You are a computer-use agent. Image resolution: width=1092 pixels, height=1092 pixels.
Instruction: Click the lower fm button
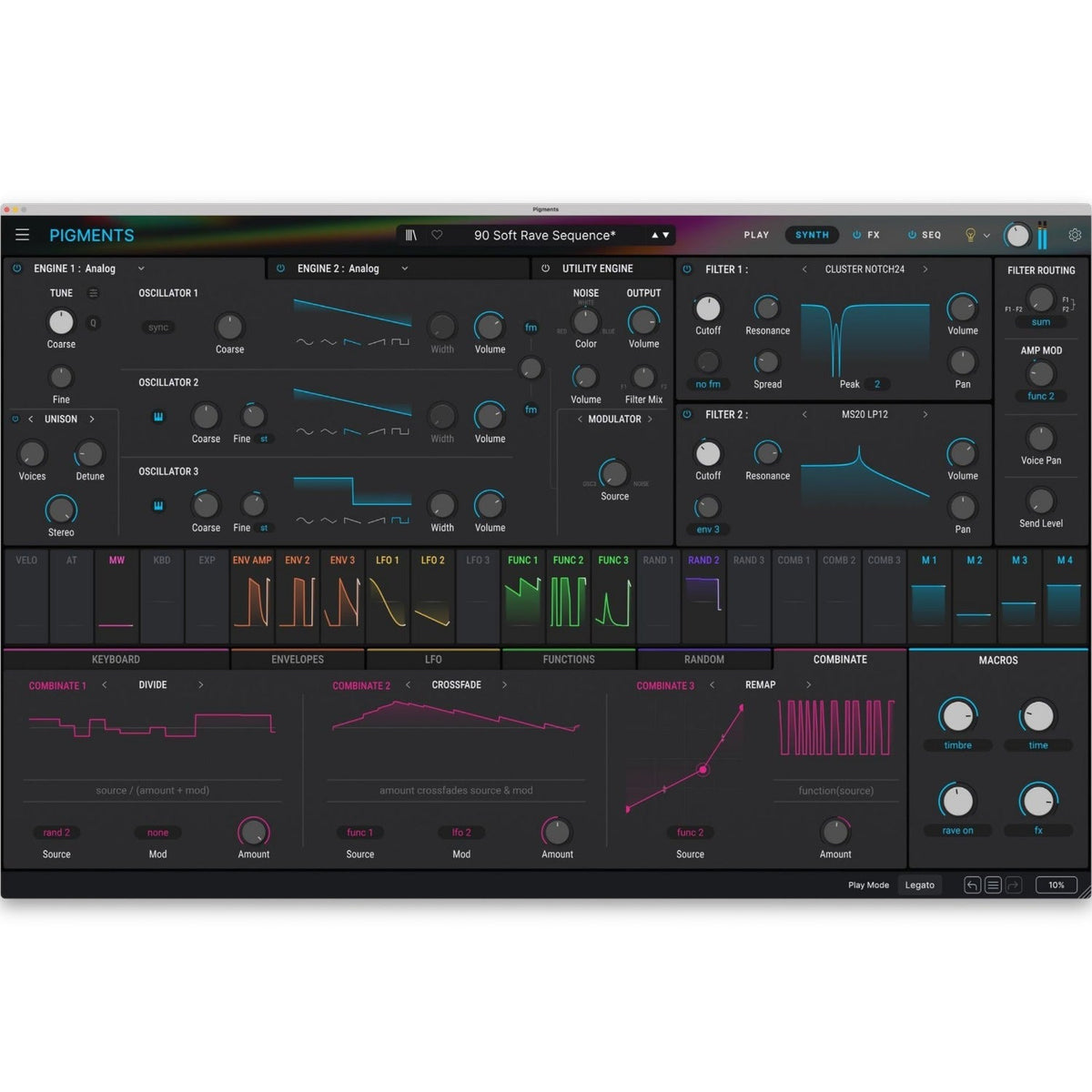(x=531, y=409)
